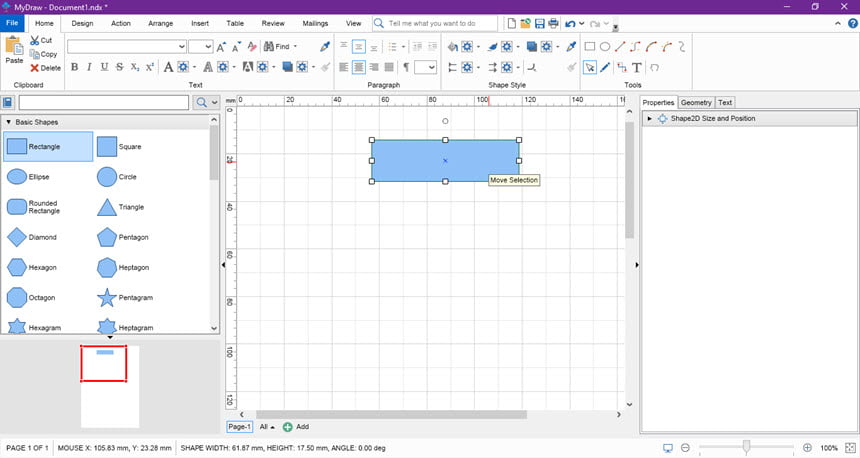
Task: Pick the Pentagram shape from library
Action: (126, 298)
